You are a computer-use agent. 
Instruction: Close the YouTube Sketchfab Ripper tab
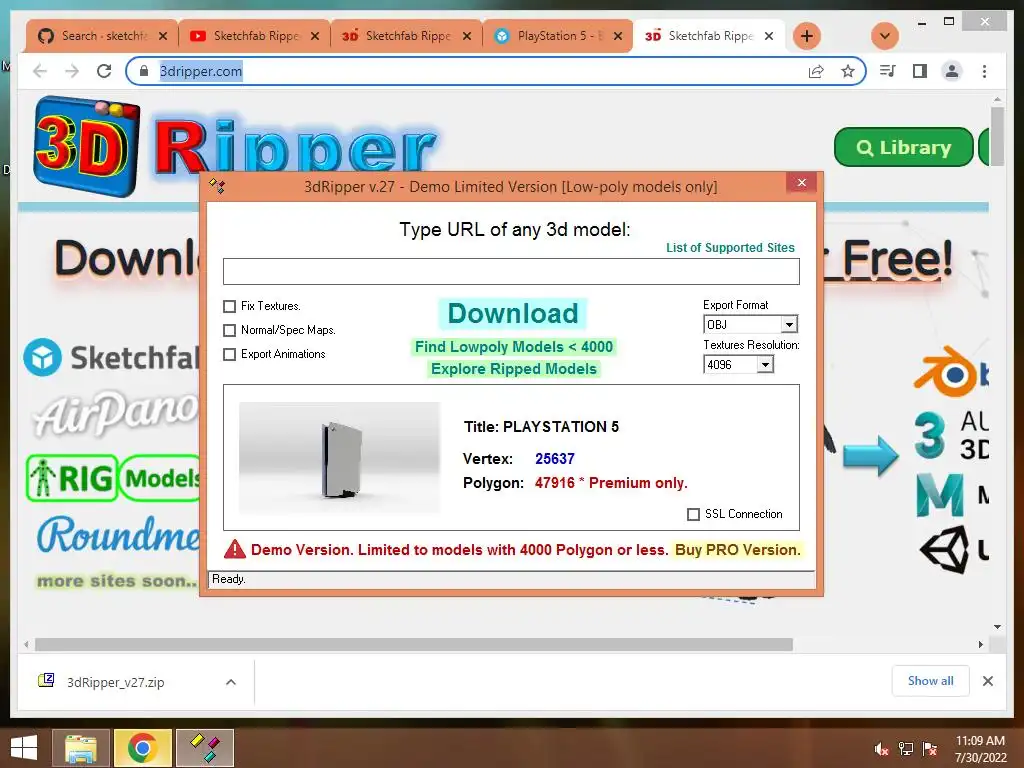click(315, 36)
